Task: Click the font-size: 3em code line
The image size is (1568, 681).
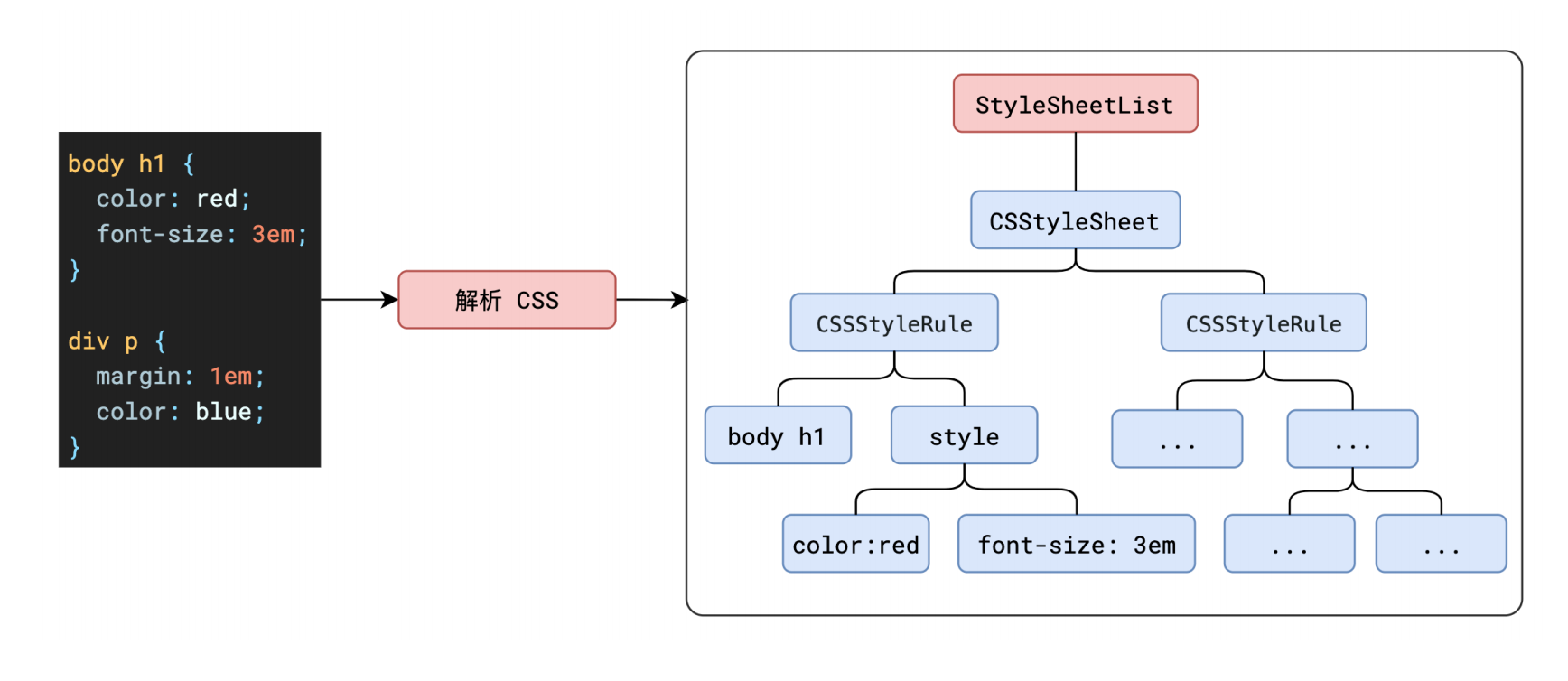Action: [201, 234]
